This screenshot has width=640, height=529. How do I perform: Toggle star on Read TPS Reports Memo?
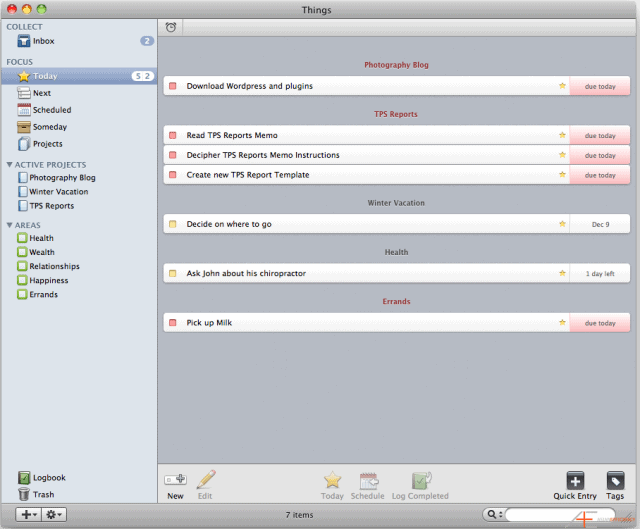[x=562, y=135]
